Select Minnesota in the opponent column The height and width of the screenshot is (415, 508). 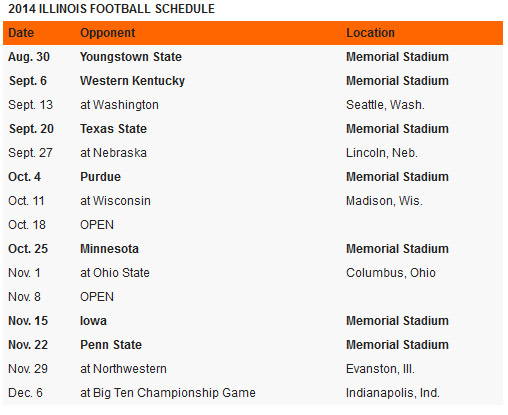[109, 249]
